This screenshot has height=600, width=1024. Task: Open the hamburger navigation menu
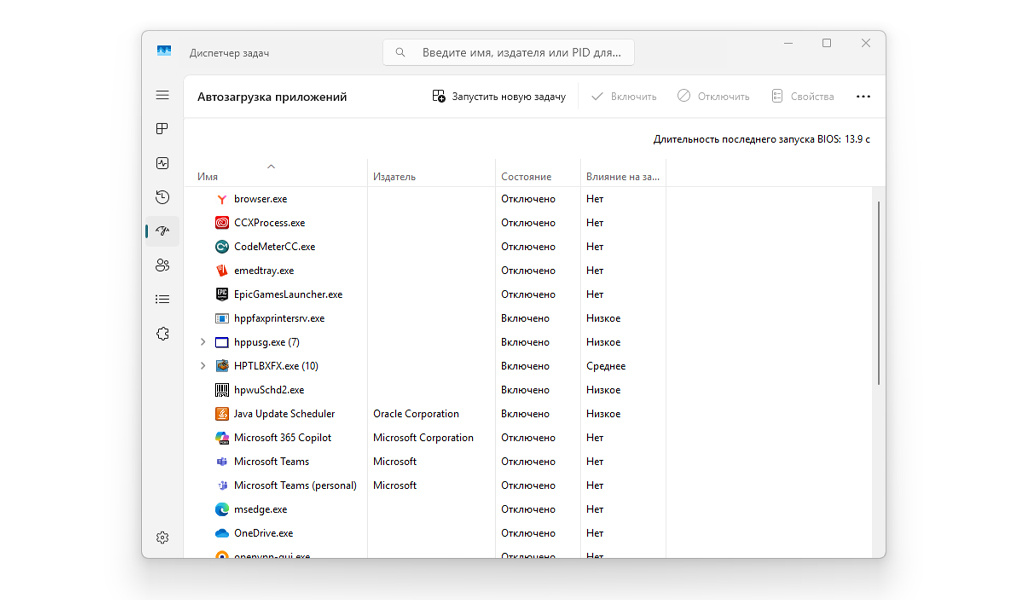coord(163,95)
